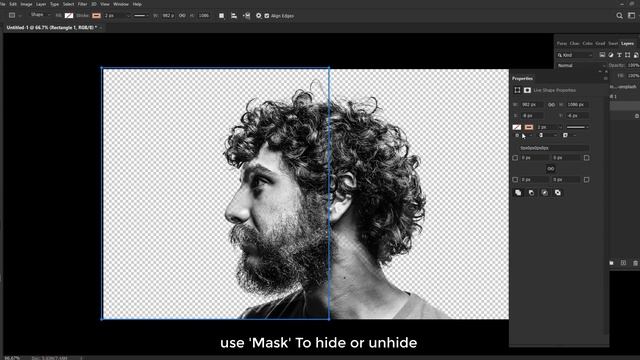This screenshot has width=640, height=360.
Task: Click the corner radius summary field
Action: tap(554, 148)
